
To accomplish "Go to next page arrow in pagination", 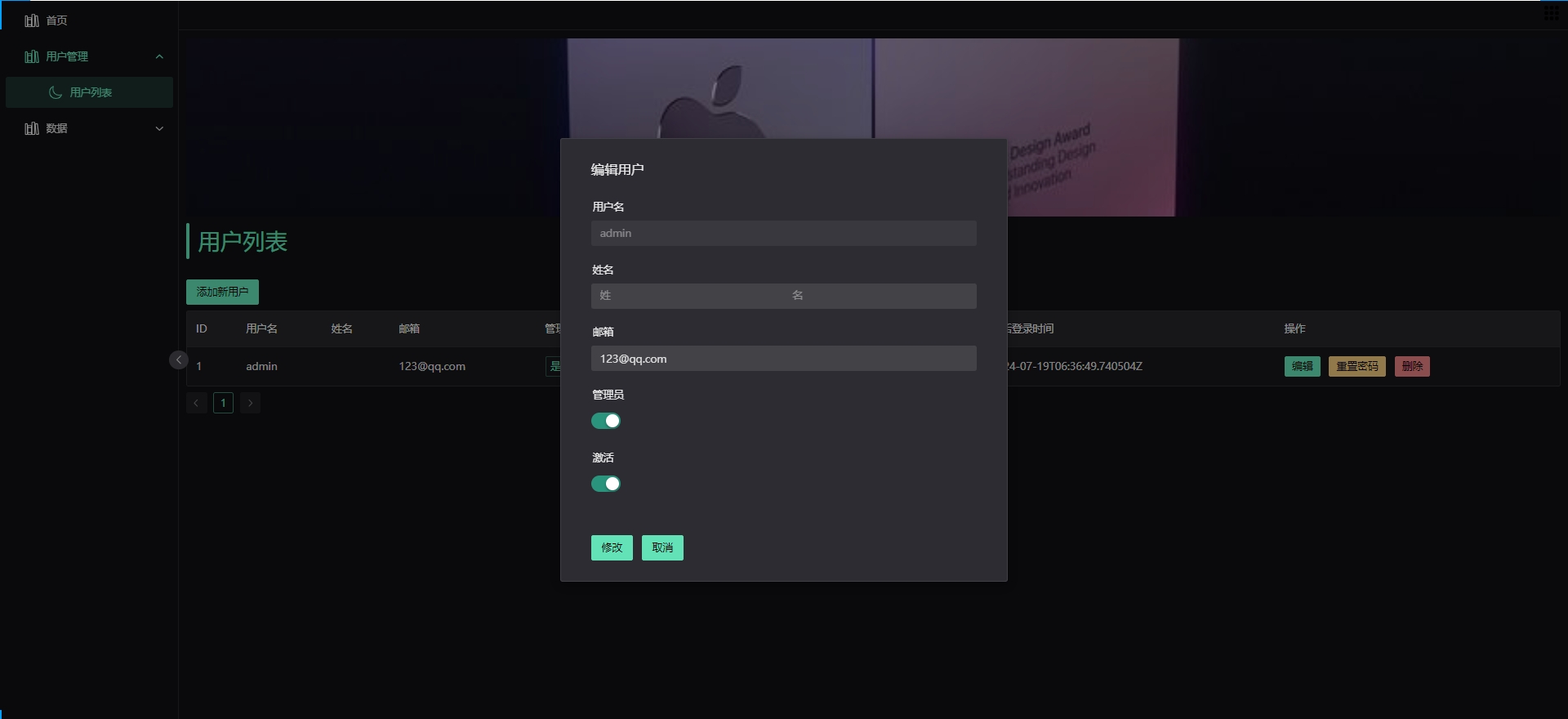I will click(250, 403).
